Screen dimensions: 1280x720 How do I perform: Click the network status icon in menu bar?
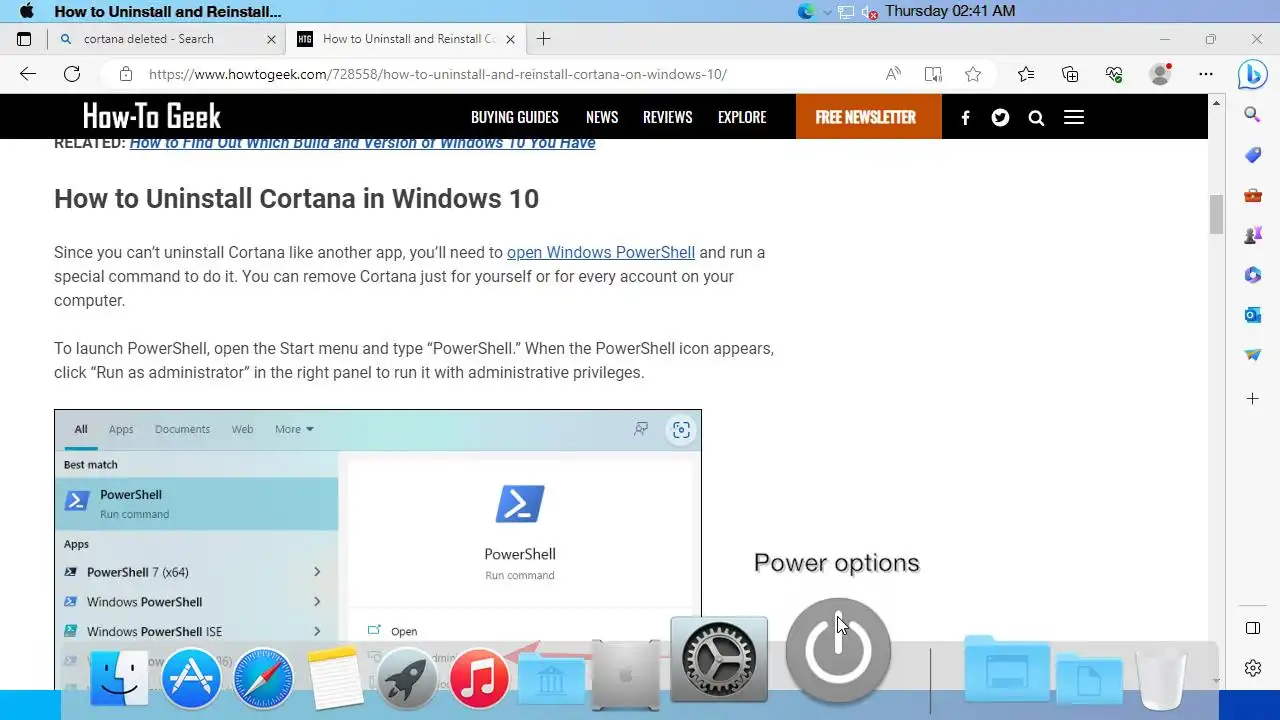847,12
